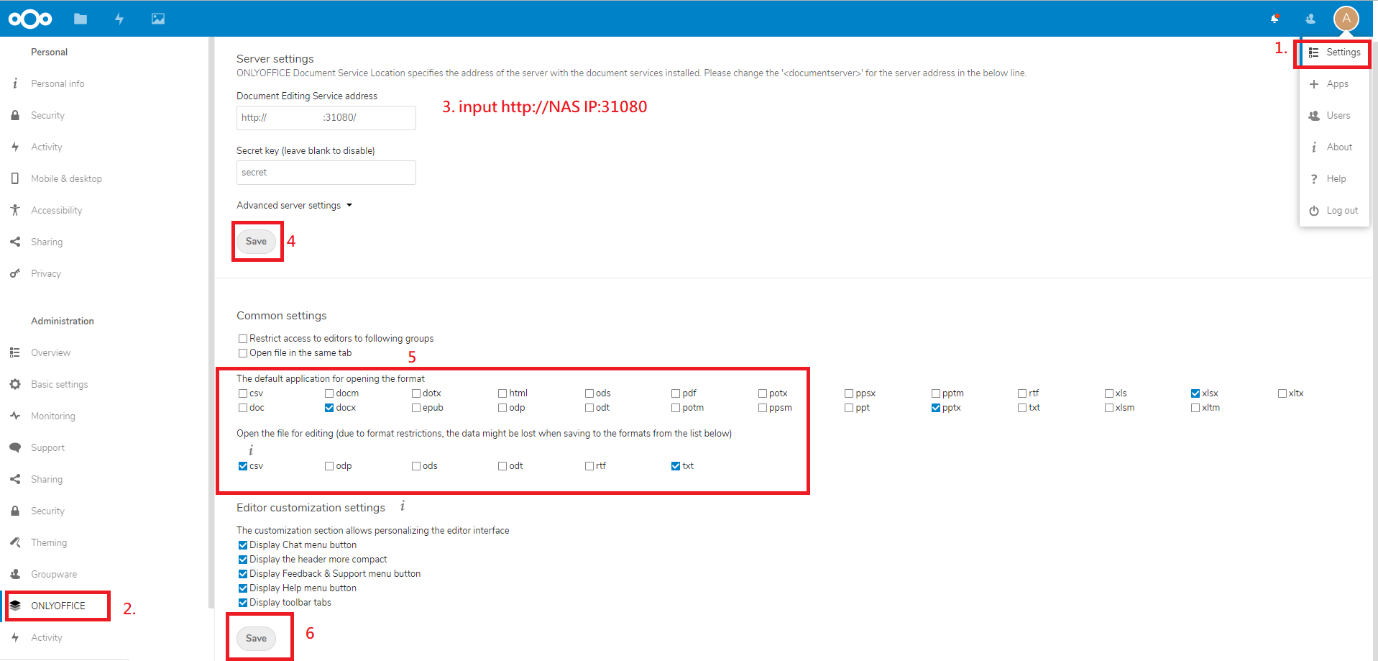The image size is (1378, 661).
Task: Uncheck txt under open the file for editing
Action: (x=677, y=466)
